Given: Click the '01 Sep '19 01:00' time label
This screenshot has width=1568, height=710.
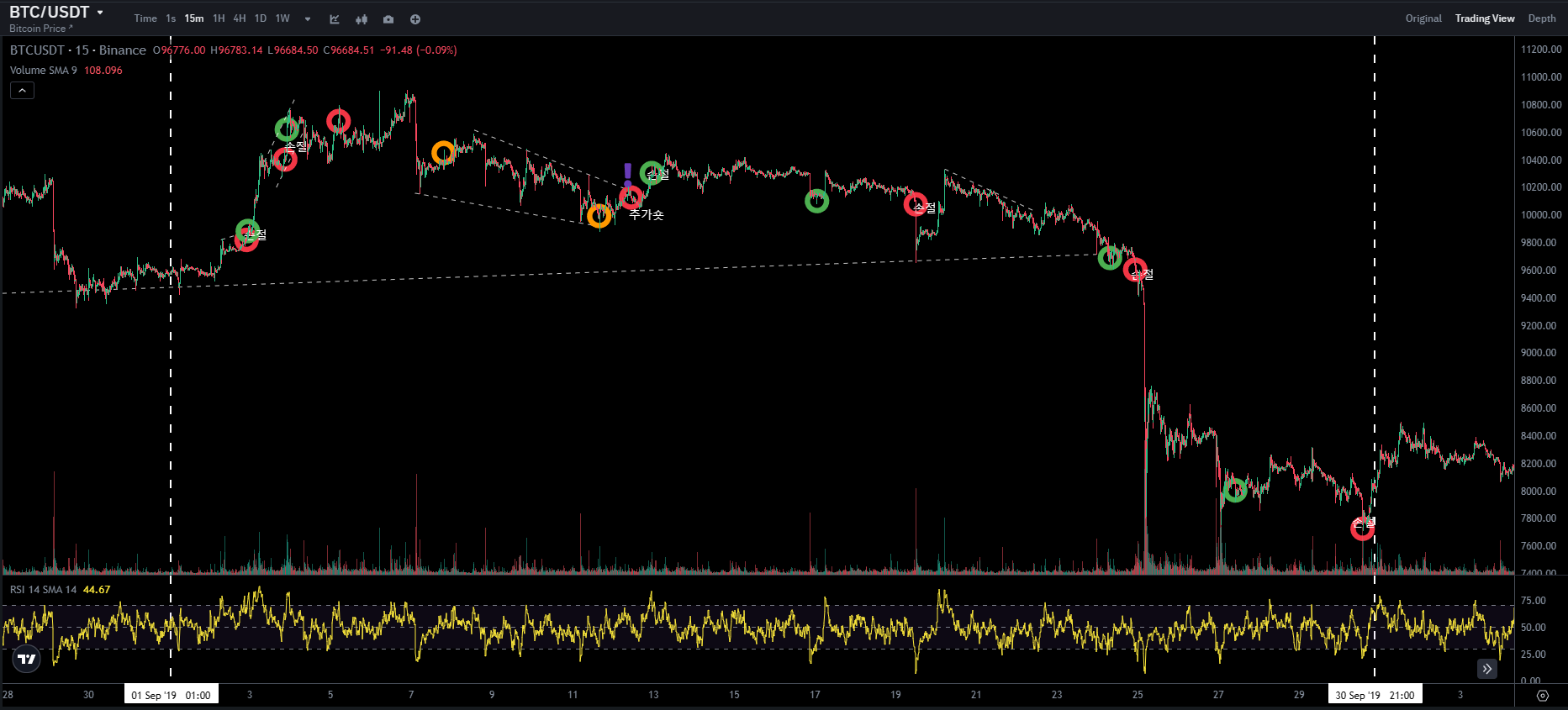Looking at the screenshot, I should [x=172, y=695].
